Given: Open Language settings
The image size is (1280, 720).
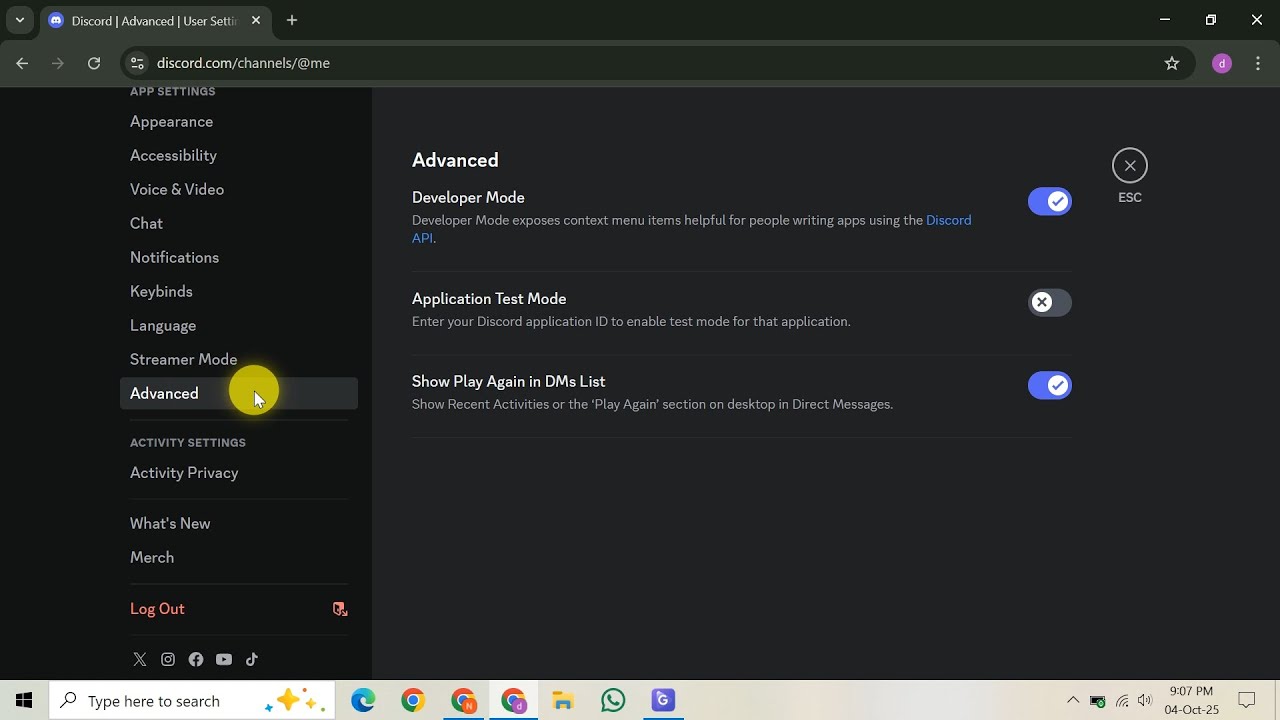Looking at the screenshot, I should click(x=238, y=326).
